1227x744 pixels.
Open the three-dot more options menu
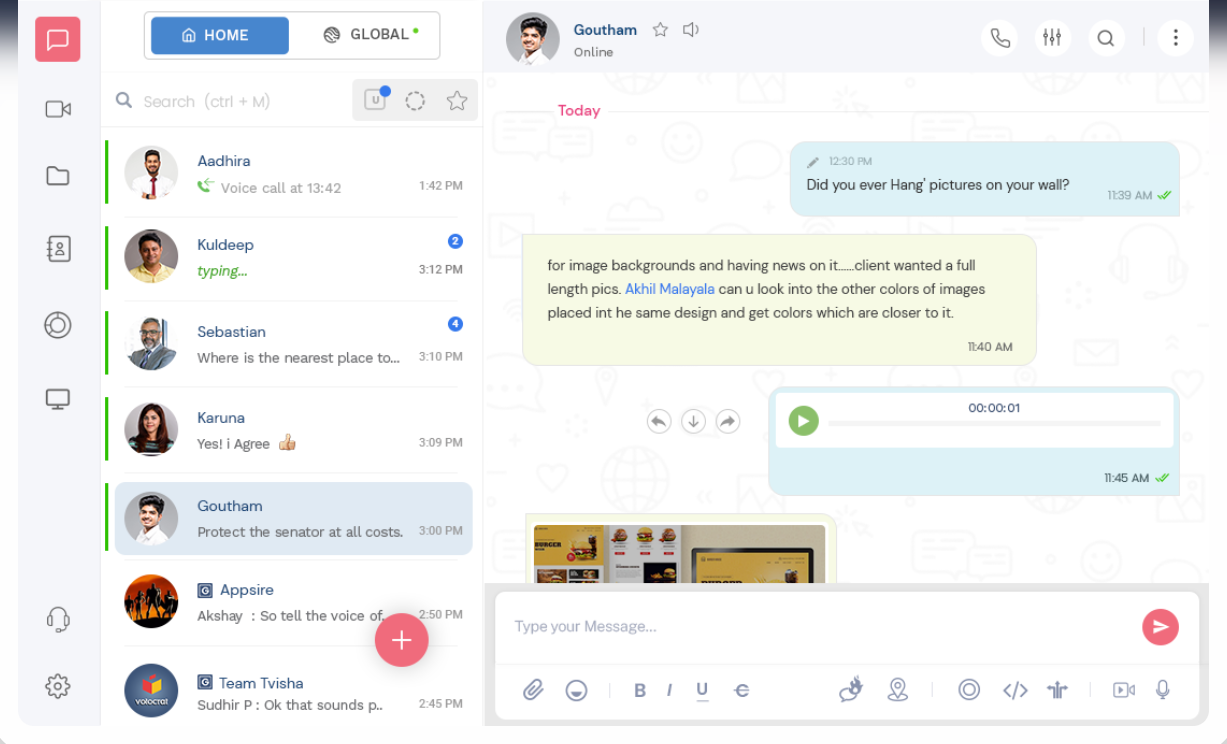click(x=1175, y=38)
